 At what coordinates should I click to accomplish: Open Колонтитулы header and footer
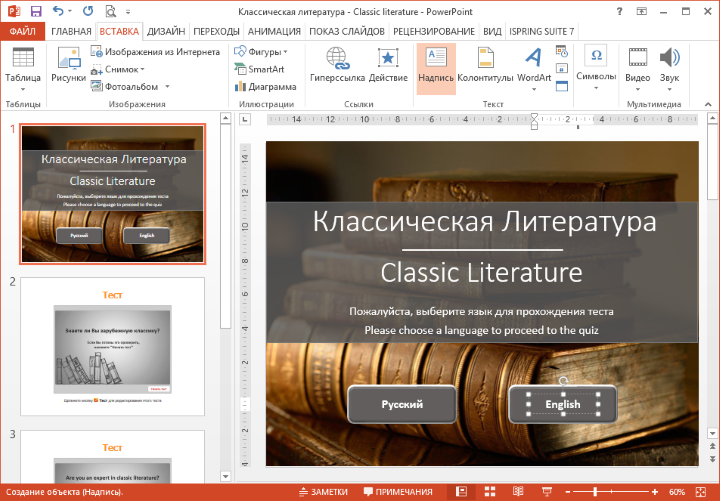(x=485, y=65)
